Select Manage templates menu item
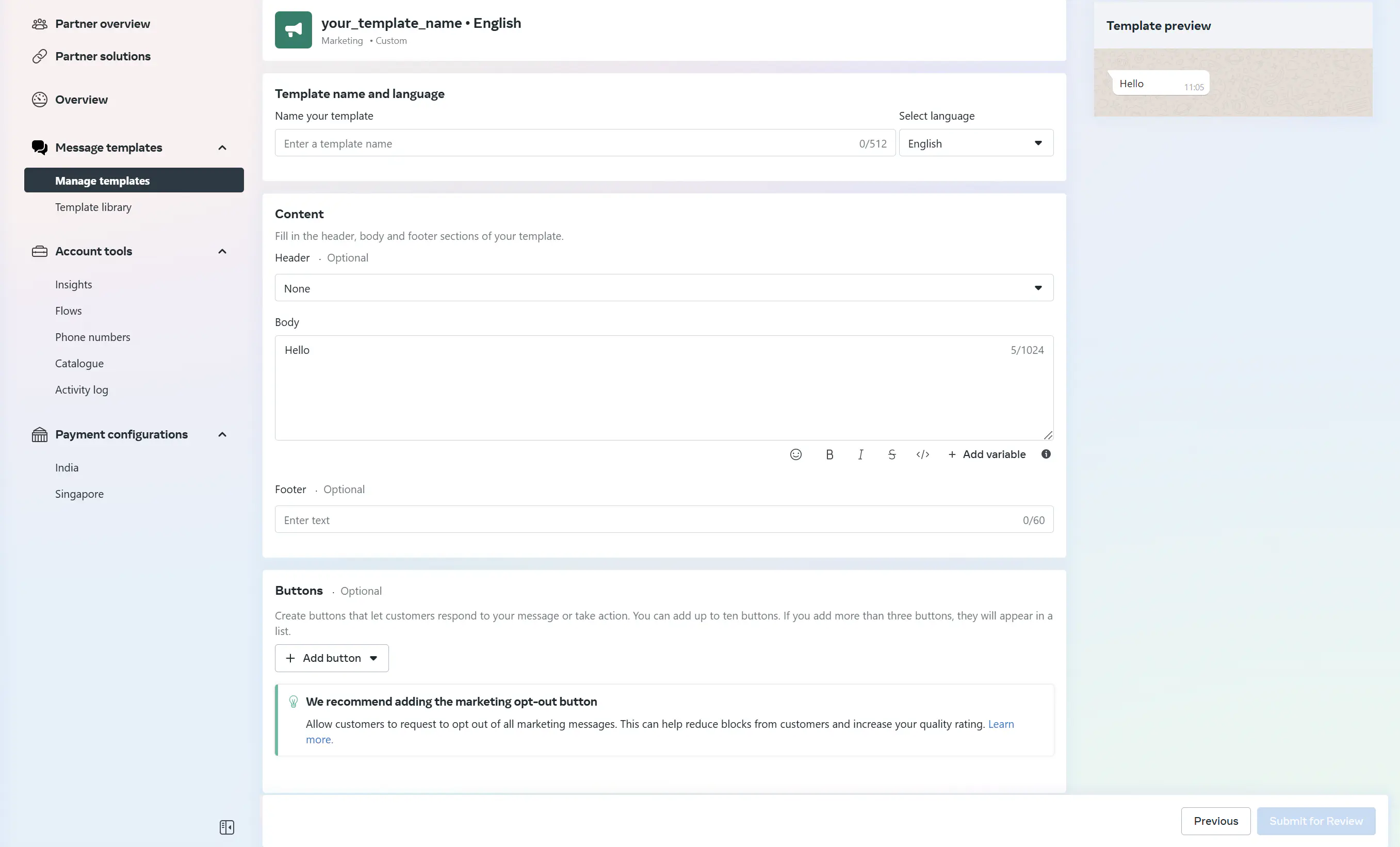The height and width of the screenshot is (847, 1400). [134, 180]
